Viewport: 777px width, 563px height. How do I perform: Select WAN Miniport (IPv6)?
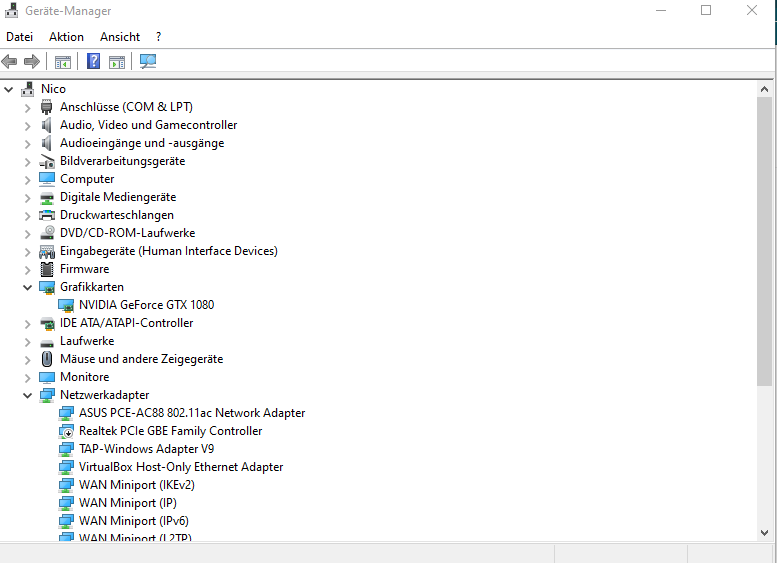pos(134,521)
